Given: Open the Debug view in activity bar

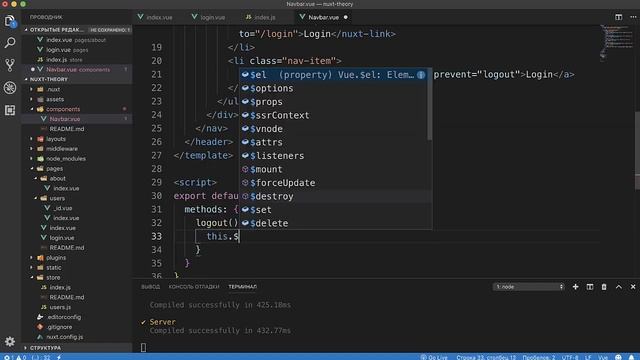Looking at the screenshot, I should point(10,88).
